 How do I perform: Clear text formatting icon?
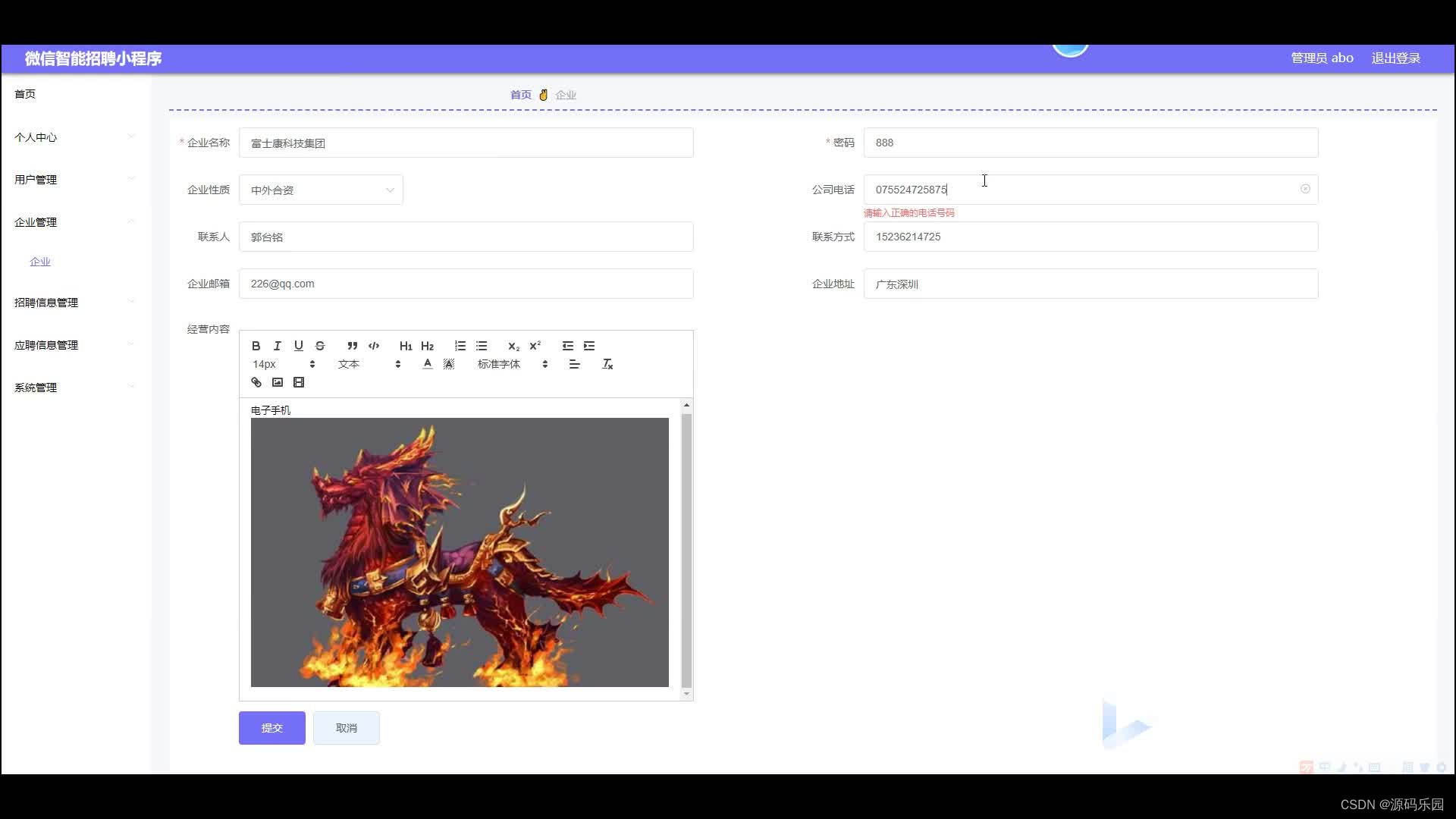click(x=607, y=365)
